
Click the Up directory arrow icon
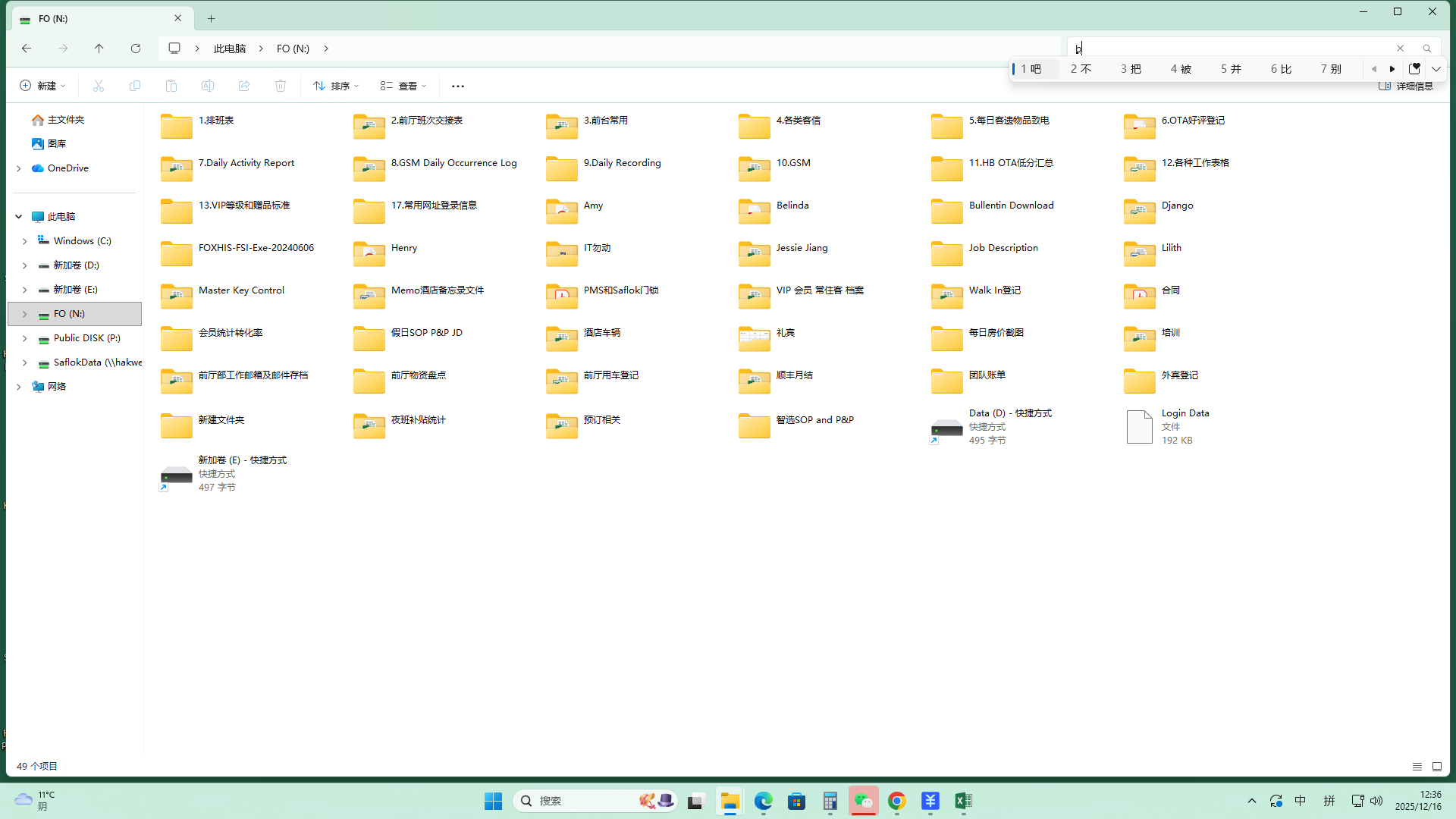[99, 49]
